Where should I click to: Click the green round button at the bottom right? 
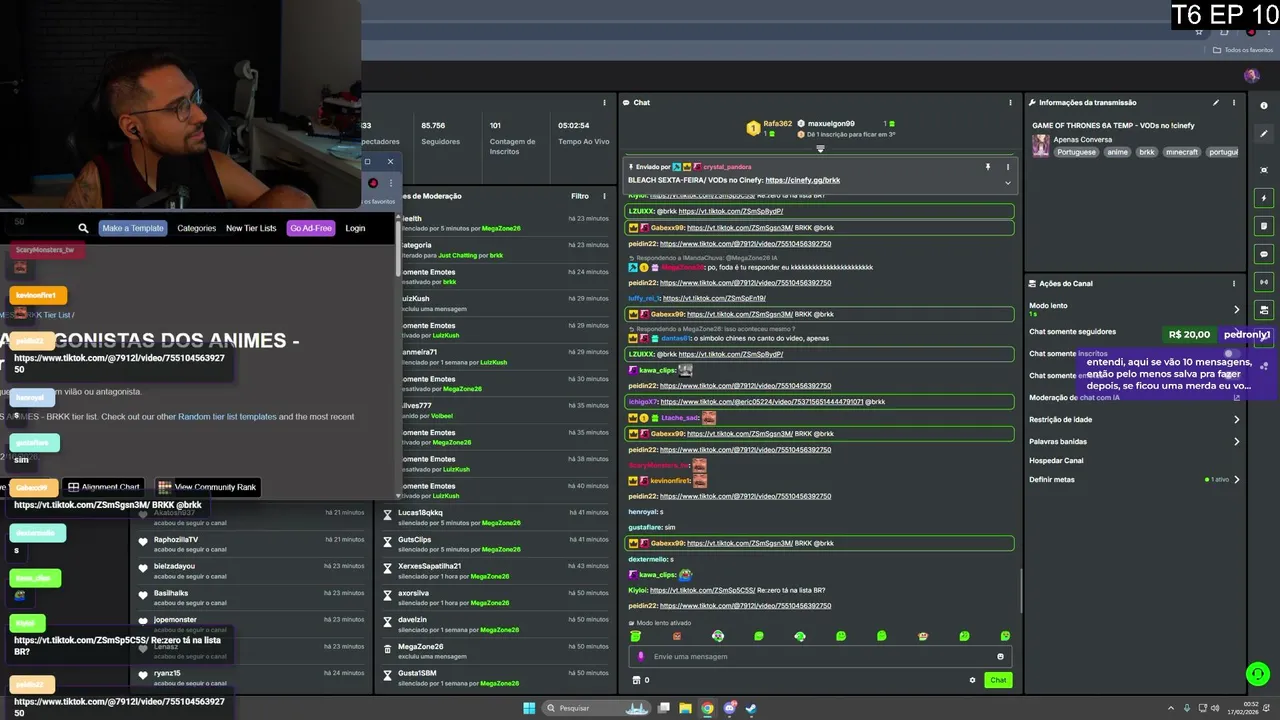[x=1257, y=674]
